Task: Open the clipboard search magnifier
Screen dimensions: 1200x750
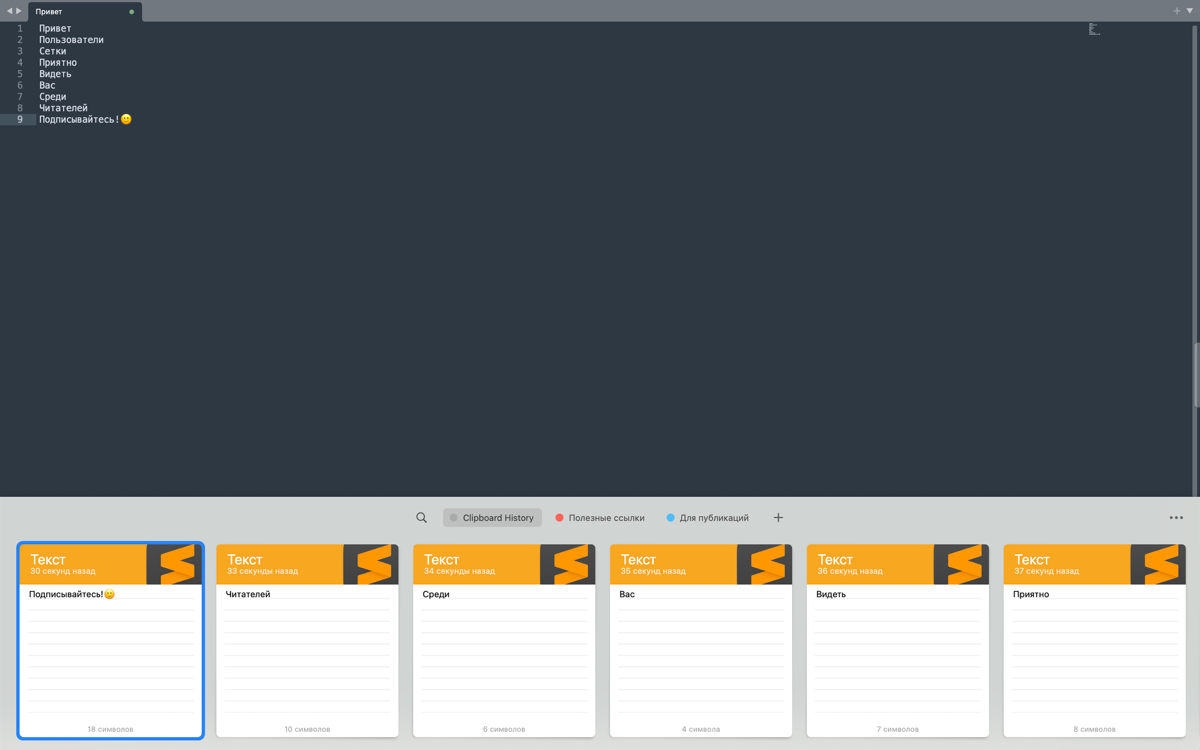Action: tap(421, 518)
